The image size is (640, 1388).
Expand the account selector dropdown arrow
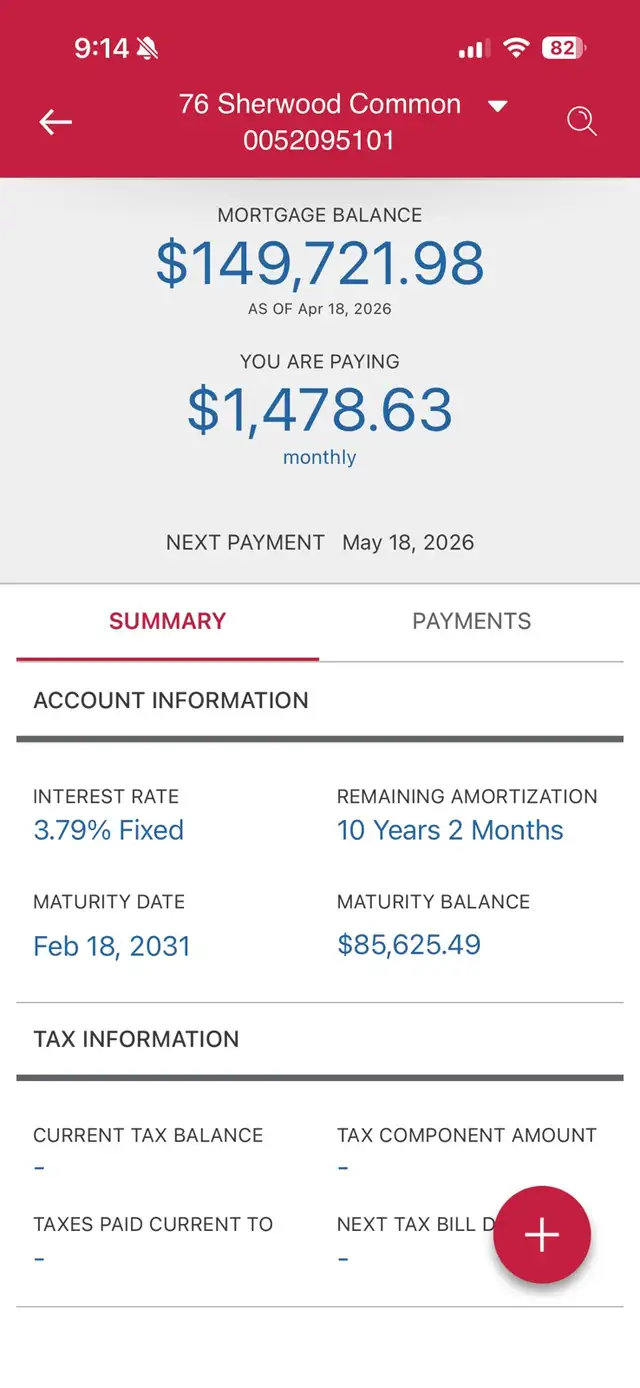(x=498, y=106)
